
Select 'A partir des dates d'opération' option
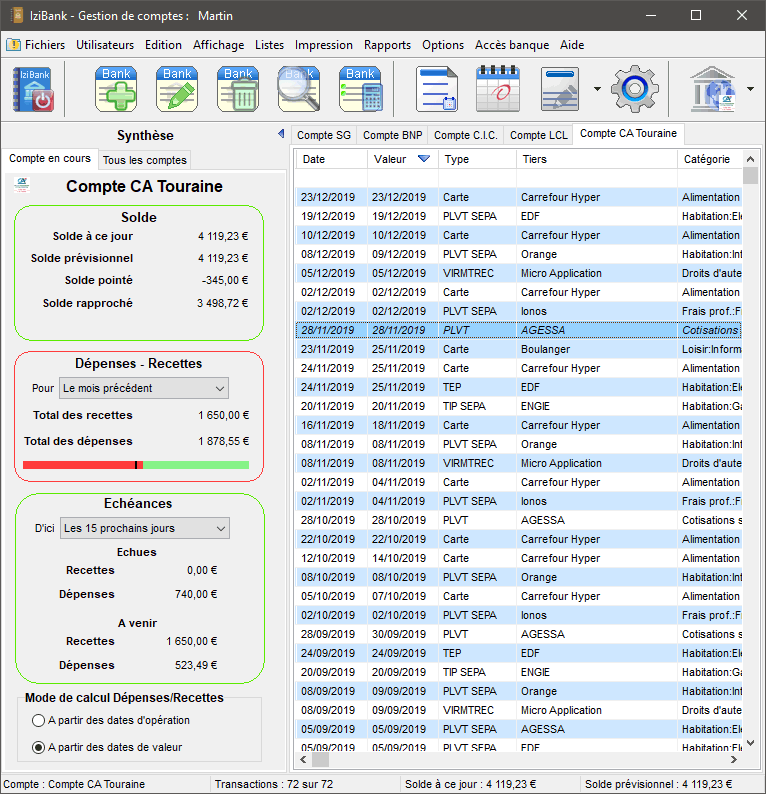(x=38, y=720)
